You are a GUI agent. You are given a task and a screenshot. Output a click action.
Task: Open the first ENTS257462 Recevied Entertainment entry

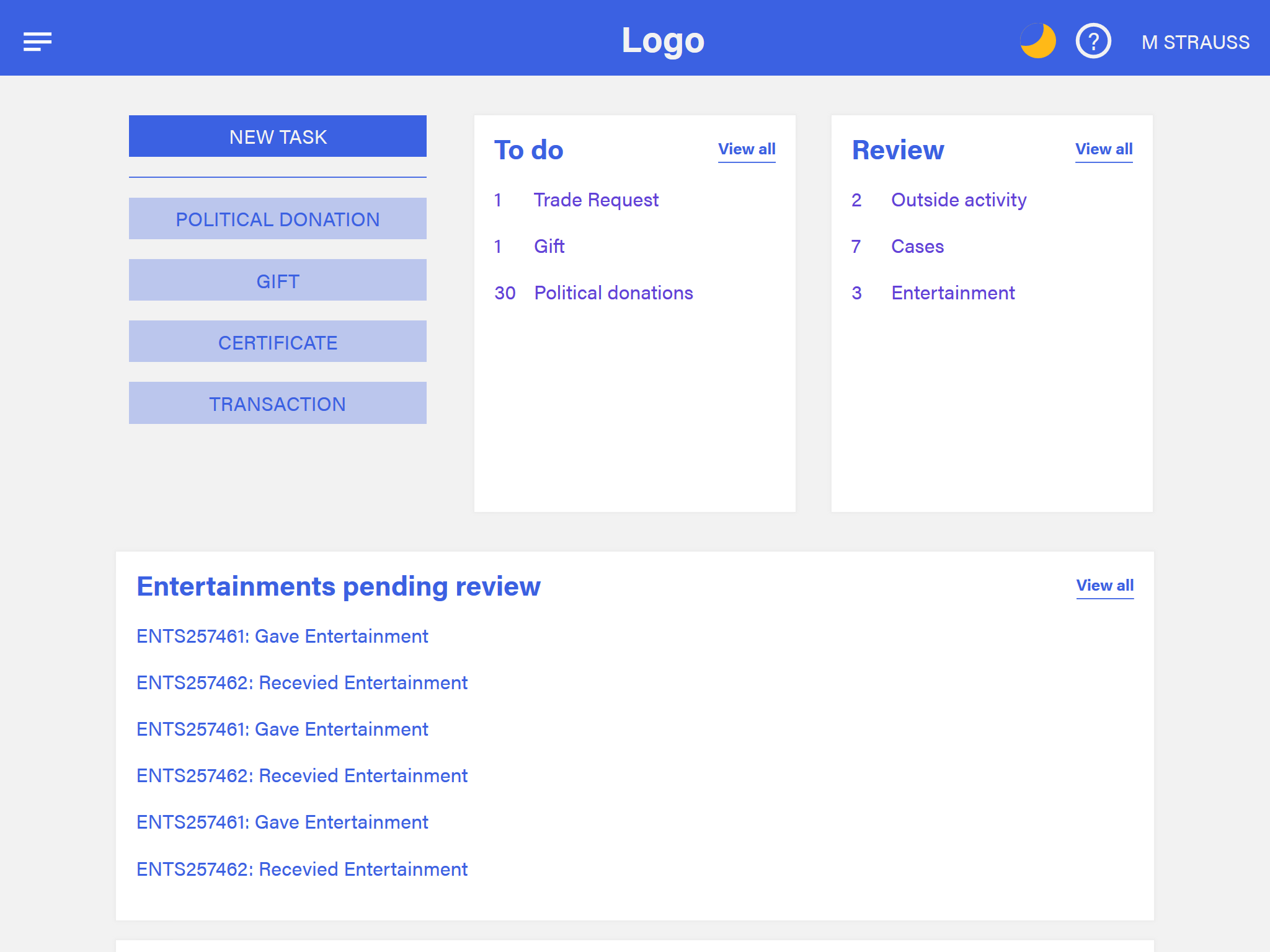[302, 683]
